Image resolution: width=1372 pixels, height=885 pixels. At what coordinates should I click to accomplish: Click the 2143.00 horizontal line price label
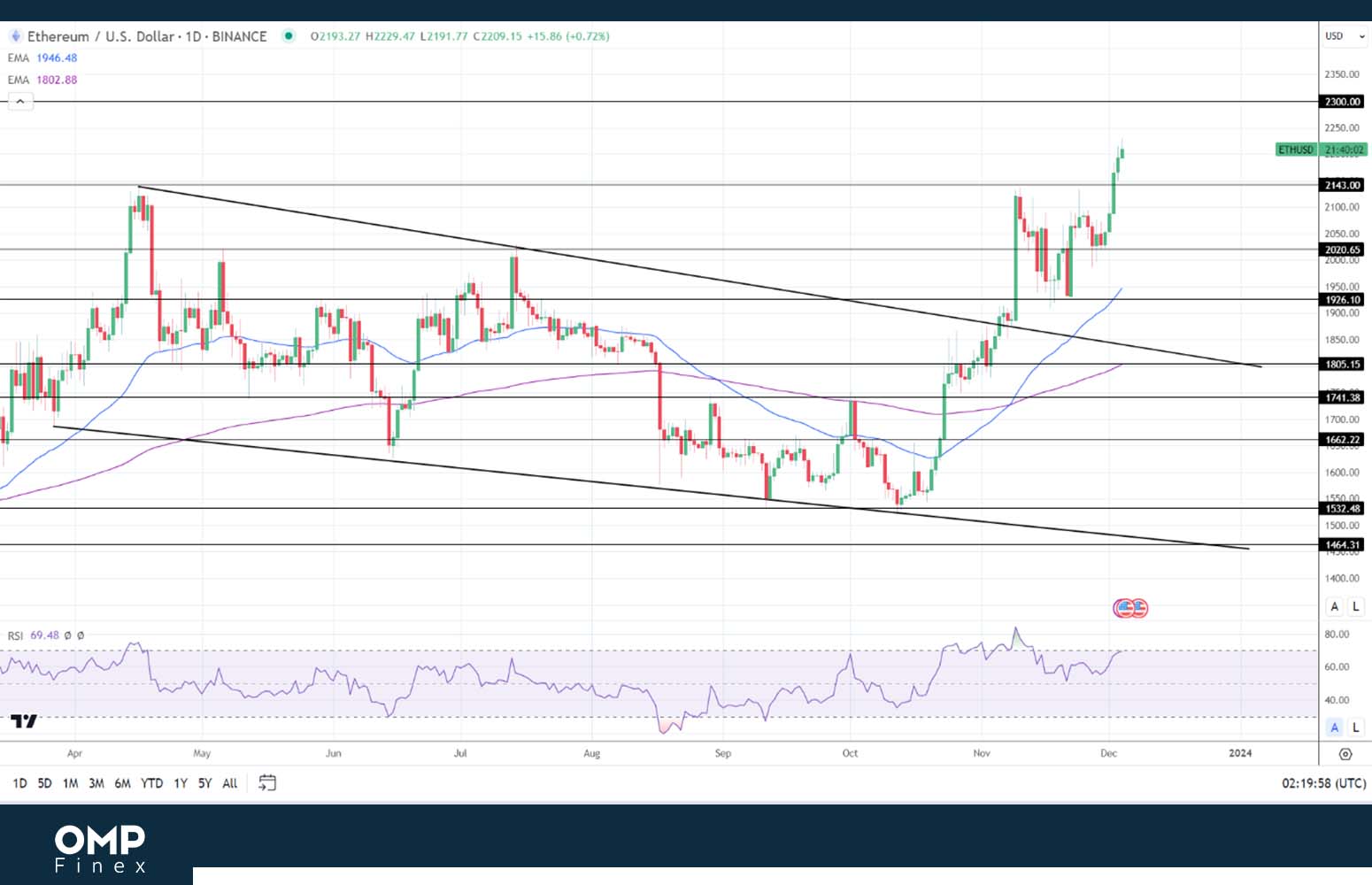point(1342,185)
